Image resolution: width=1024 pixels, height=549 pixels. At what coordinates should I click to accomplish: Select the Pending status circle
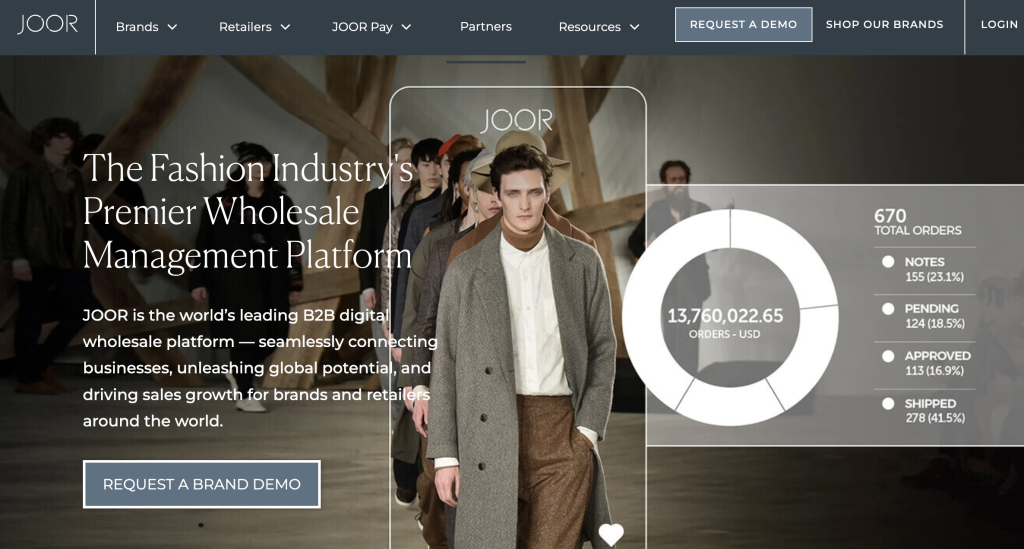[888, 309]
